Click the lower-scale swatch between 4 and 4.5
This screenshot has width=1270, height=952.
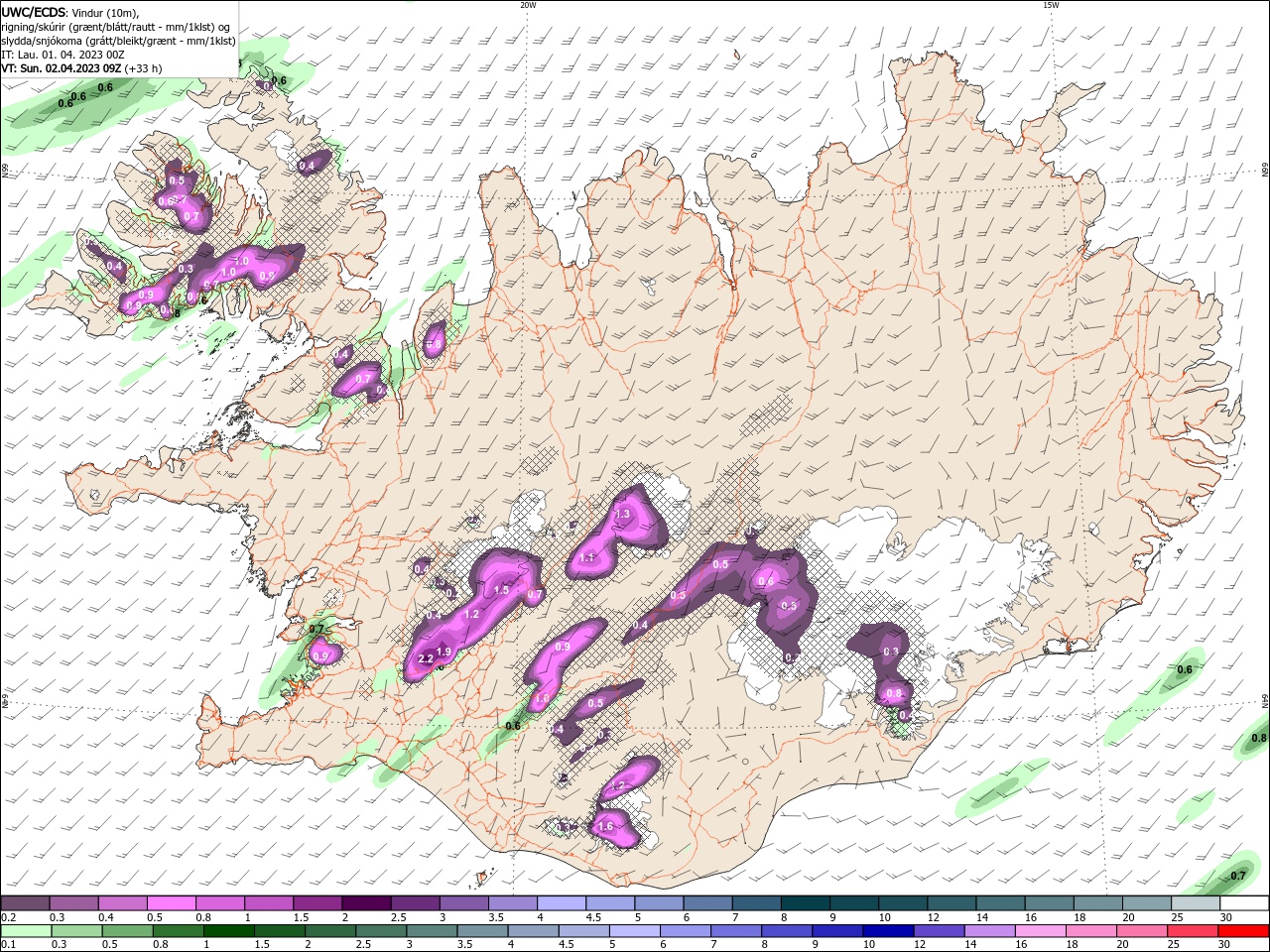(x=532, y=931)
